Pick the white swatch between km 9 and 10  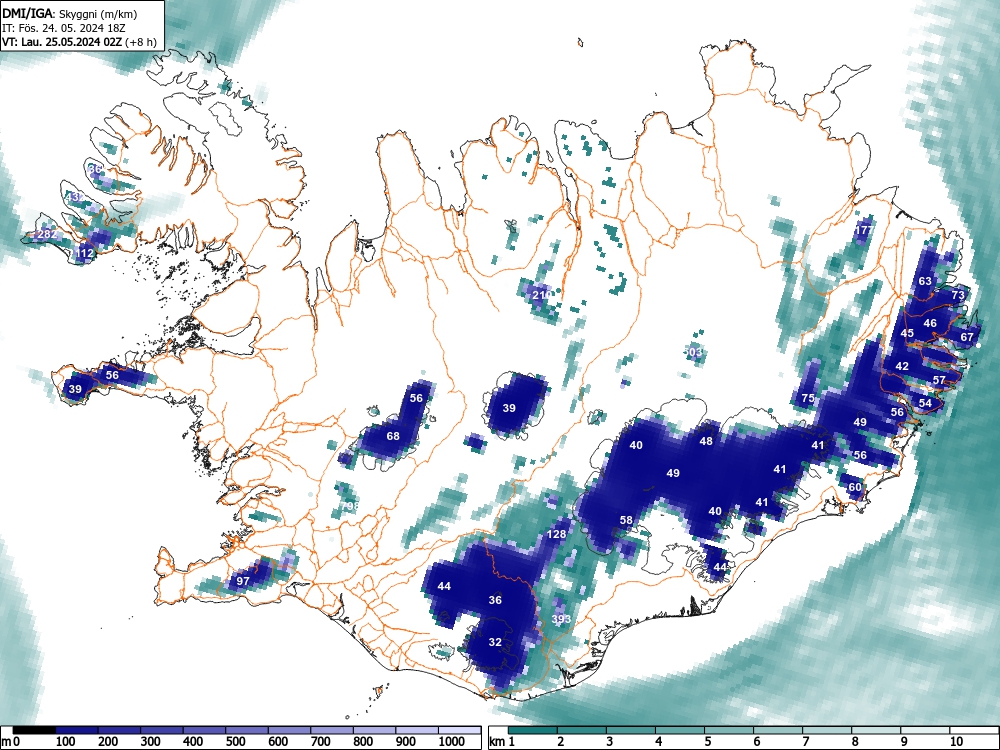click(x=925, y=730)
